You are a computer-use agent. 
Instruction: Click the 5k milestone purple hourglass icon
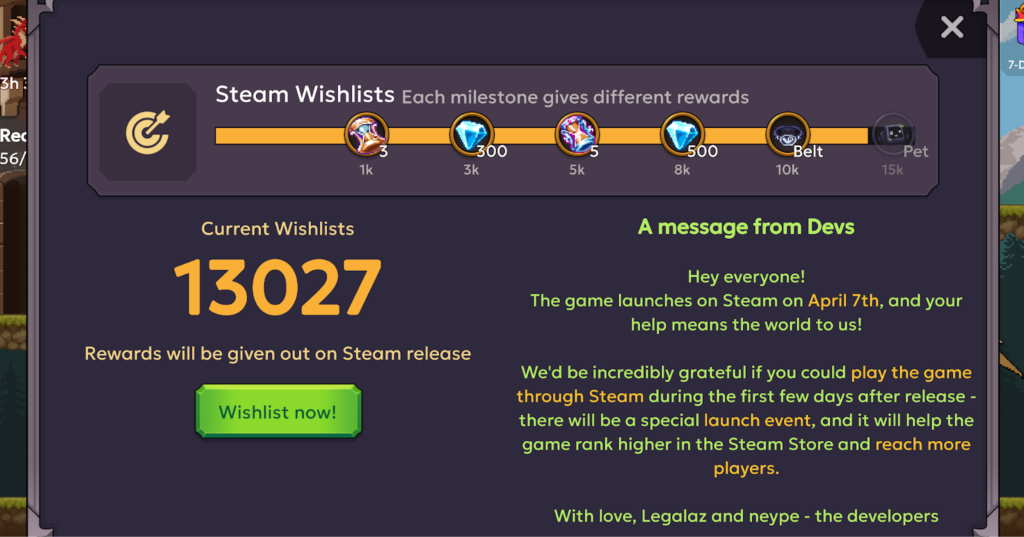pyautogui.click(x=577, y=135)
